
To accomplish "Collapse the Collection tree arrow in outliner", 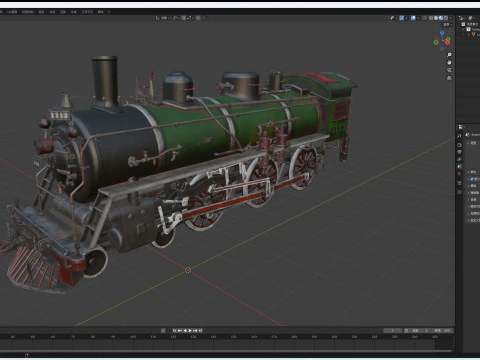I will pyautogui.click(x=463, y=29).
